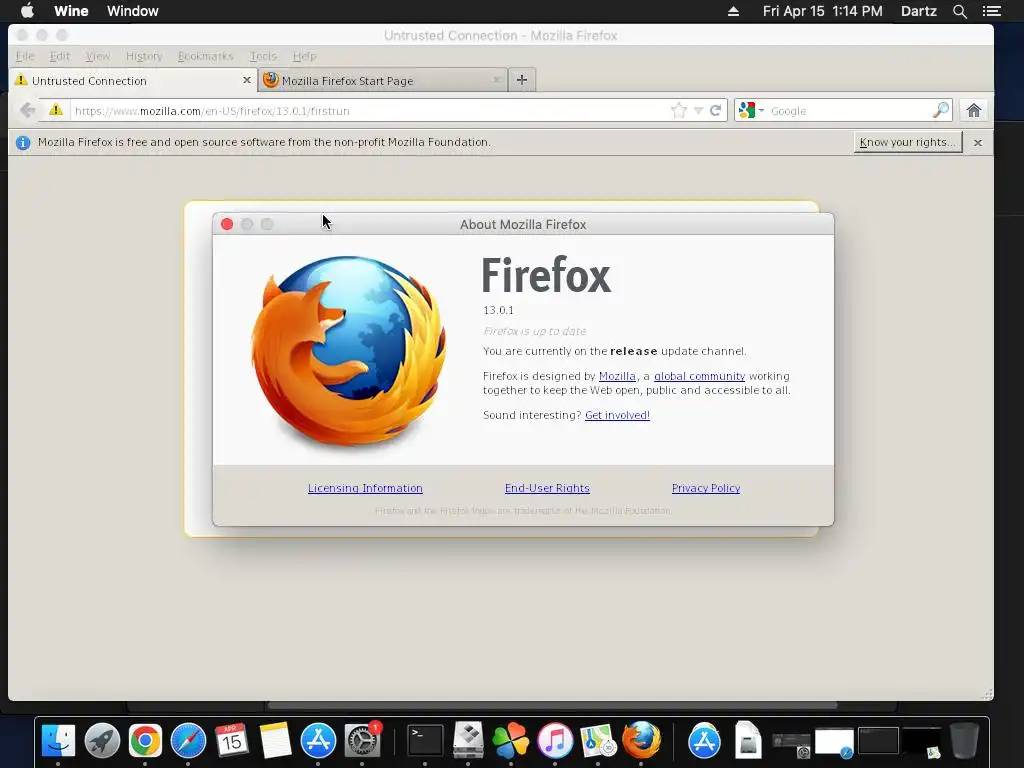This screenshot has height=768, width=1024.
Task: Go to home page via house icon
Action: tap(974, 110)
